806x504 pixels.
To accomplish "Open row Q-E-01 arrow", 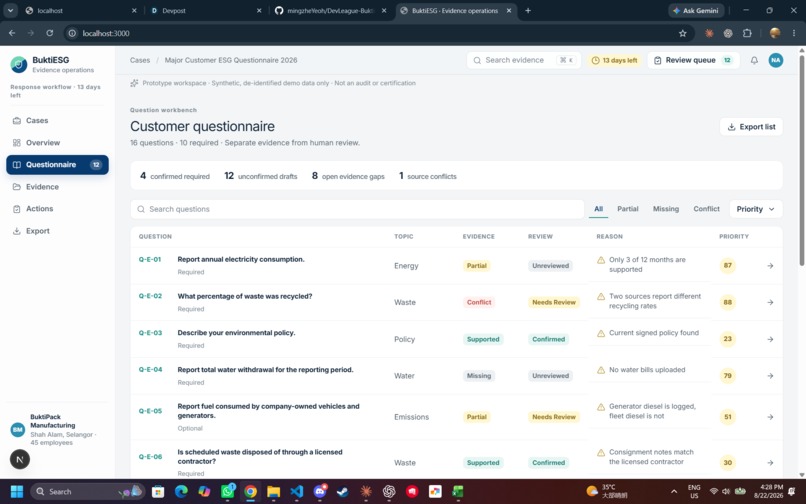I will tap(770, 266).
